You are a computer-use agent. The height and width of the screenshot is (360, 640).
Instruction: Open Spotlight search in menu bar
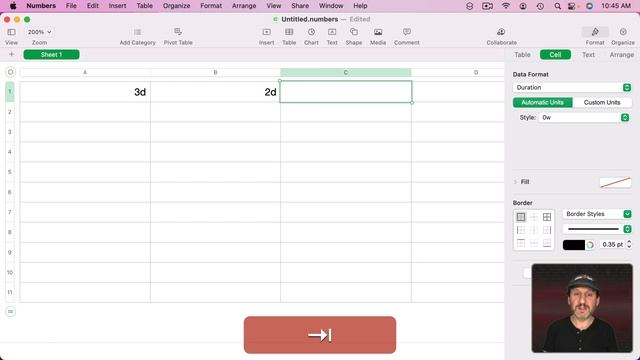pyautogui.click(x=557, y=6)
